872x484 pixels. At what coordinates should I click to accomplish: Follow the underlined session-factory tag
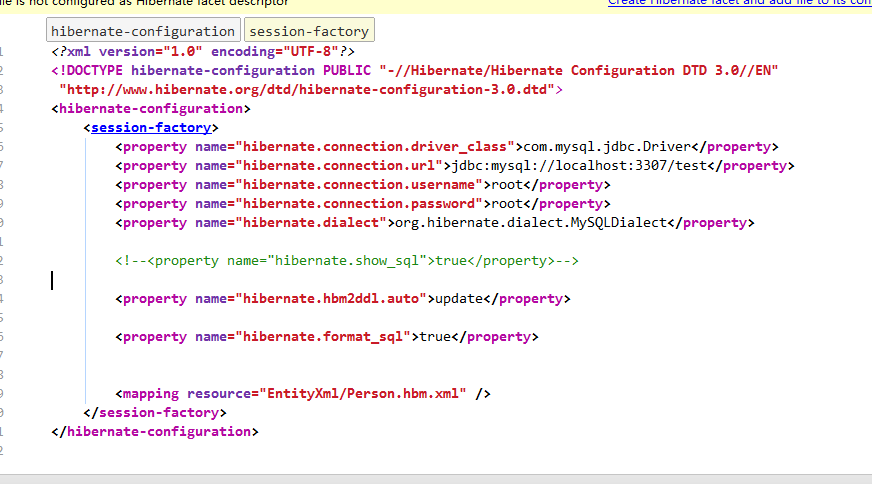[151, 127]
